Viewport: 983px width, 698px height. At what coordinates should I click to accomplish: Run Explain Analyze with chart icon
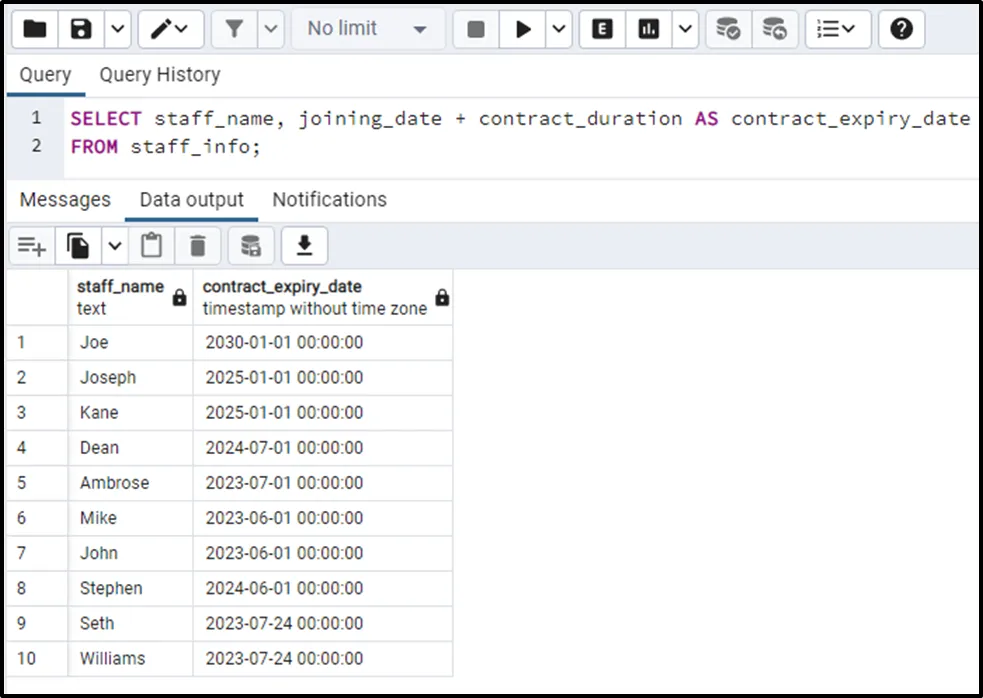649,29
